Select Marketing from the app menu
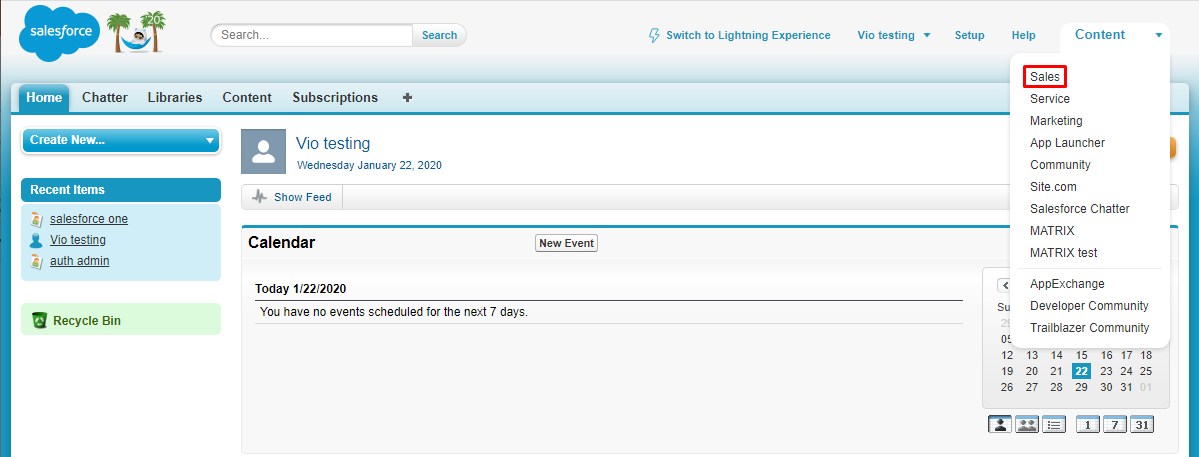 tap(1056, 121)
